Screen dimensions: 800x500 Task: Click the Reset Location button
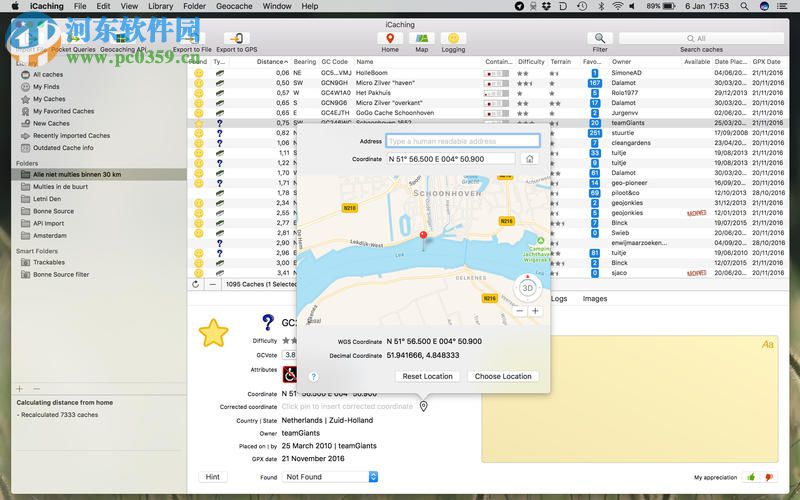pos(428,376)
